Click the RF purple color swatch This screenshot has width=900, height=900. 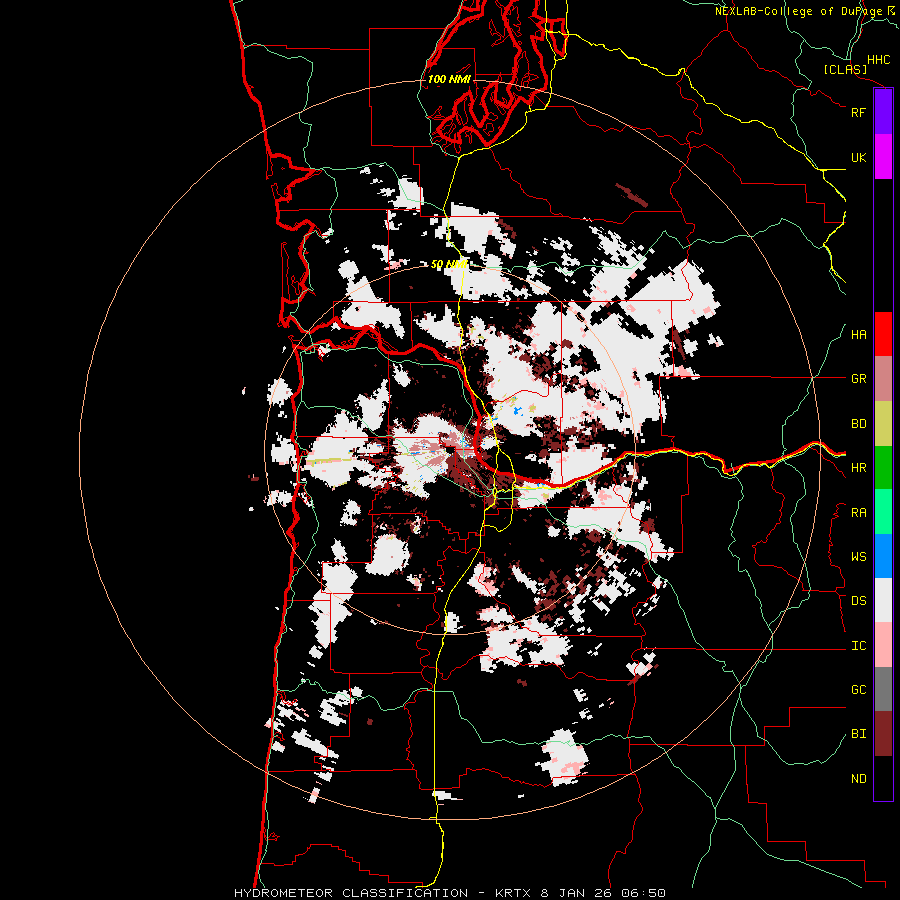click(x=883, y=112)
